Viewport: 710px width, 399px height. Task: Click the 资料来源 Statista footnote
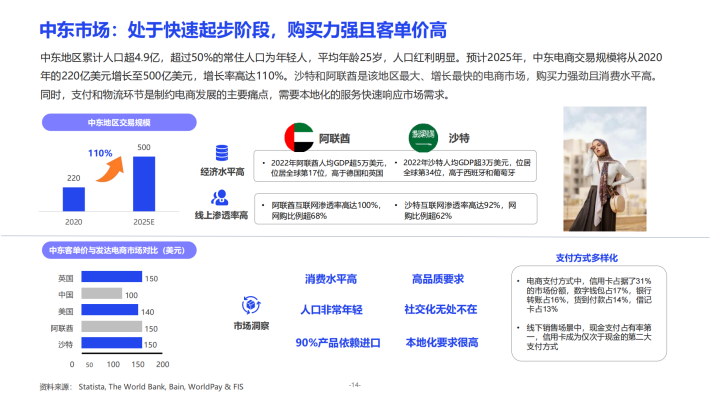(x=141, y=387)
